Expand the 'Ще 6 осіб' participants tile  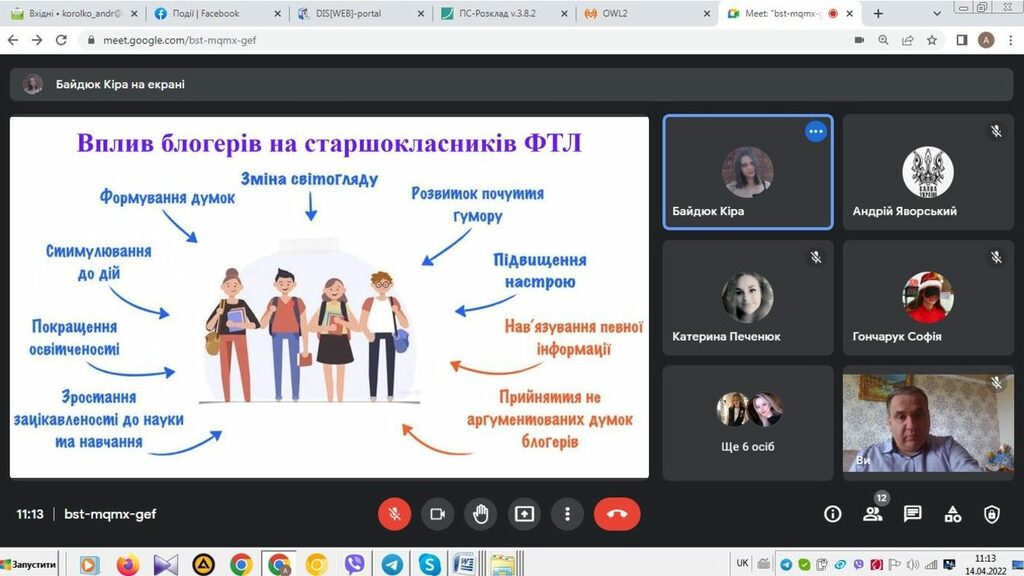pyautogui.click(x=747, y=421)
